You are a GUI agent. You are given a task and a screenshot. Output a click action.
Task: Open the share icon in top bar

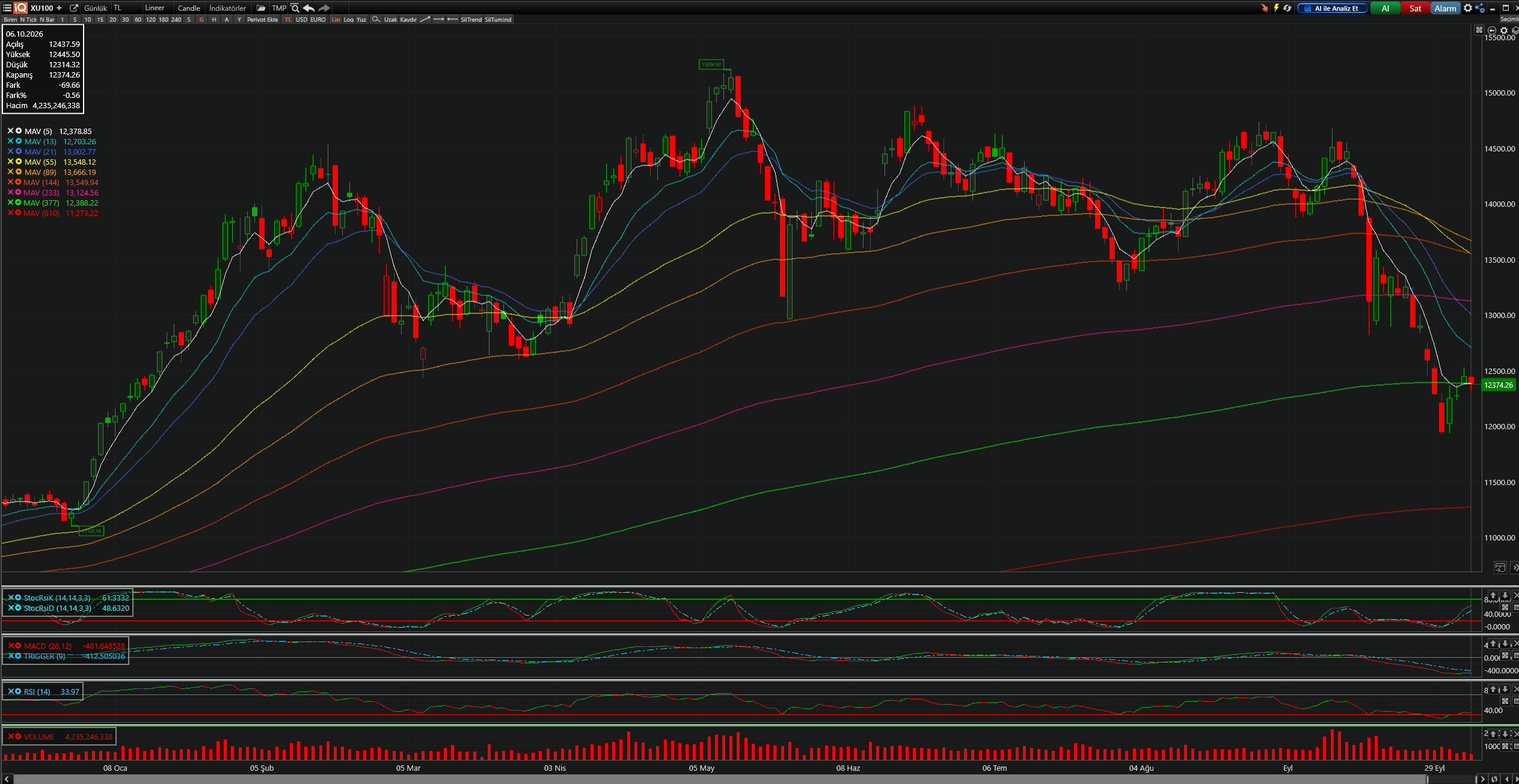[1480, 8]
